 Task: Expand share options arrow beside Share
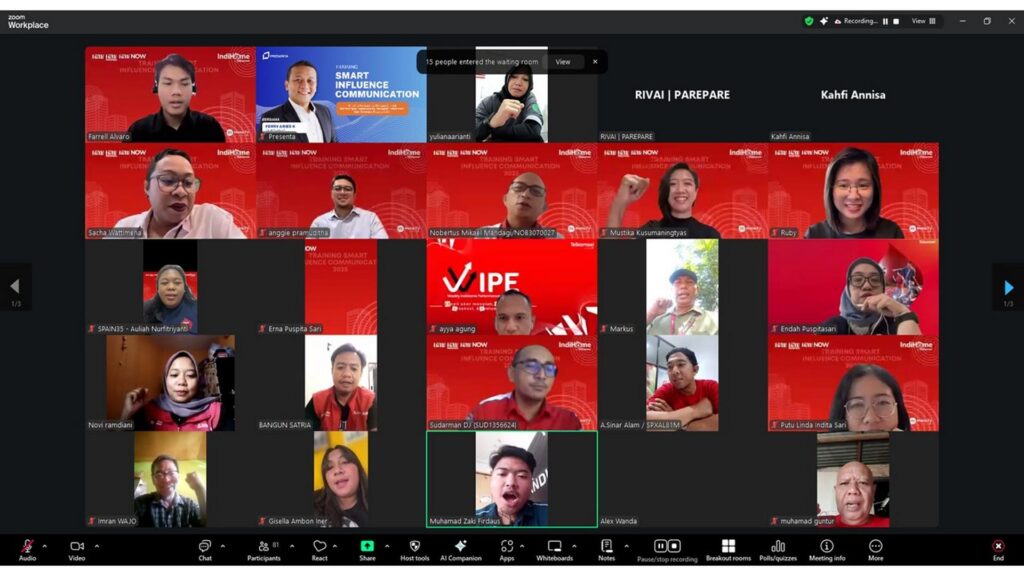point(387,546)
